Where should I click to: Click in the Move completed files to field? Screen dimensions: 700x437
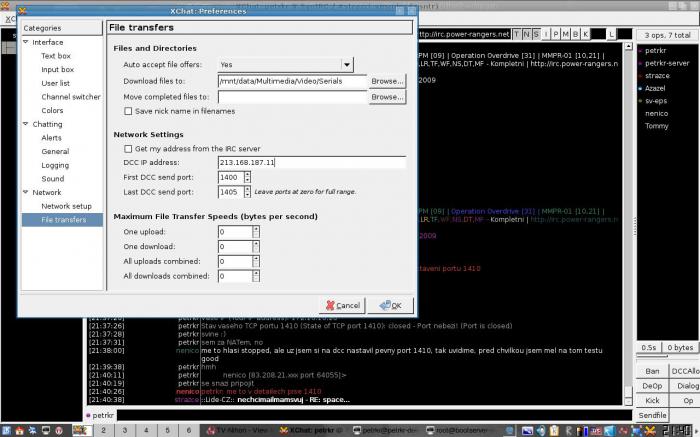[x=292, y=97]
